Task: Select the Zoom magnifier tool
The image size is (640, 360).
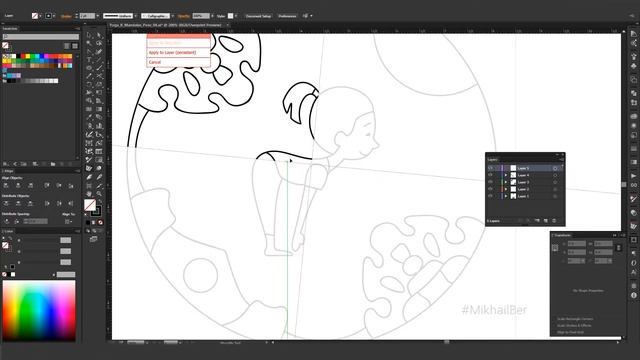Action: click(x=99, y=193)
